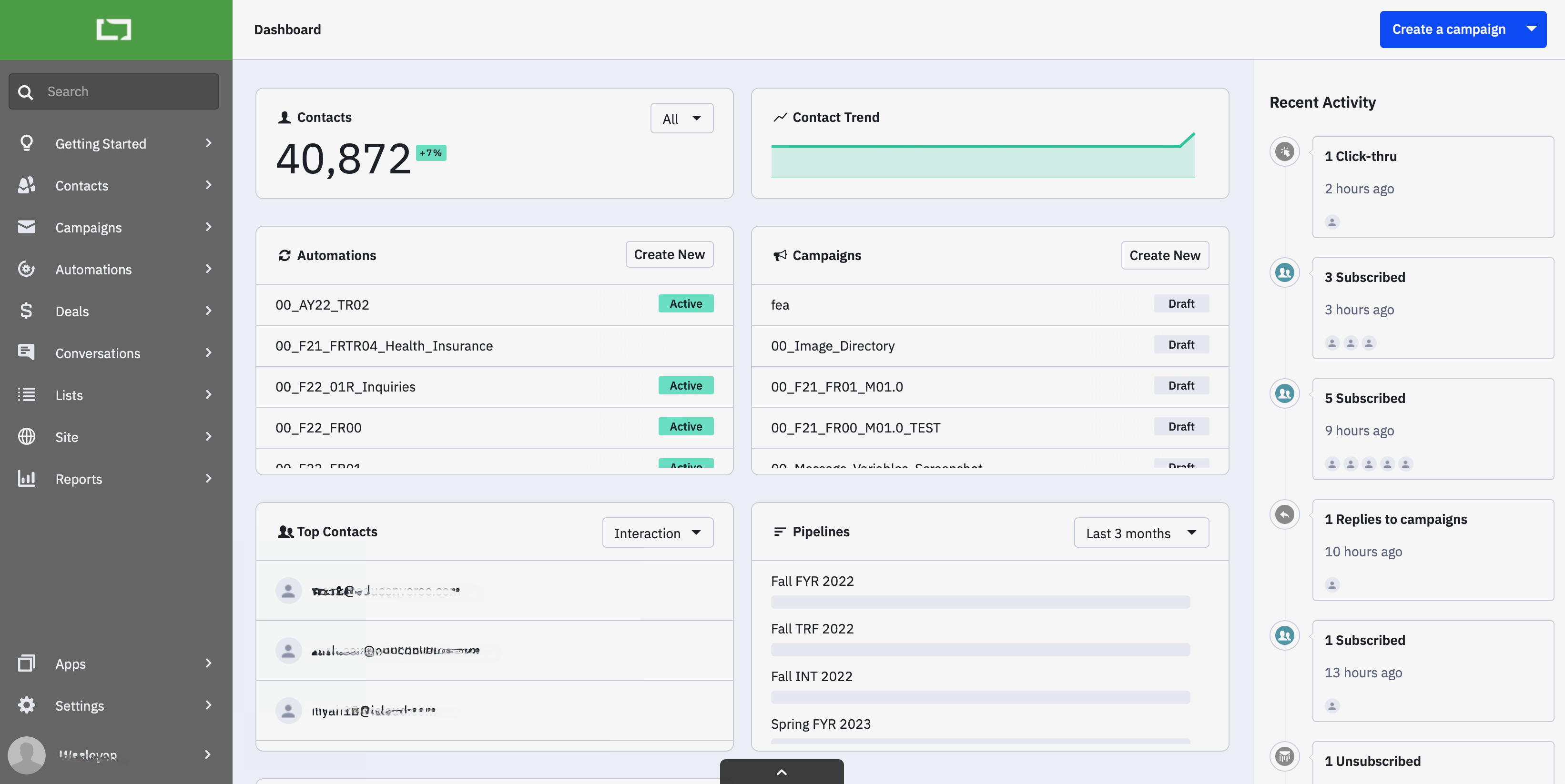Click the Apps windows icon

coord(26,663)
